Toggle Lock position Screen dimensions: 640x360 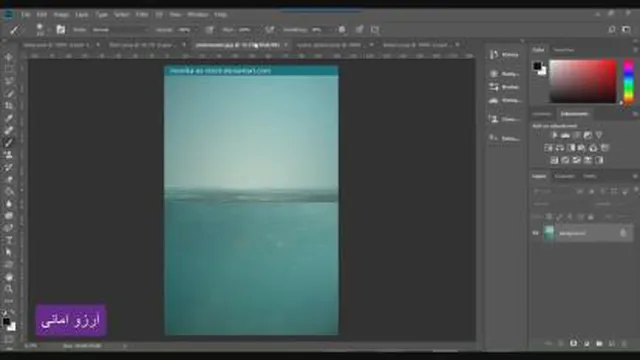click(570, 217)
